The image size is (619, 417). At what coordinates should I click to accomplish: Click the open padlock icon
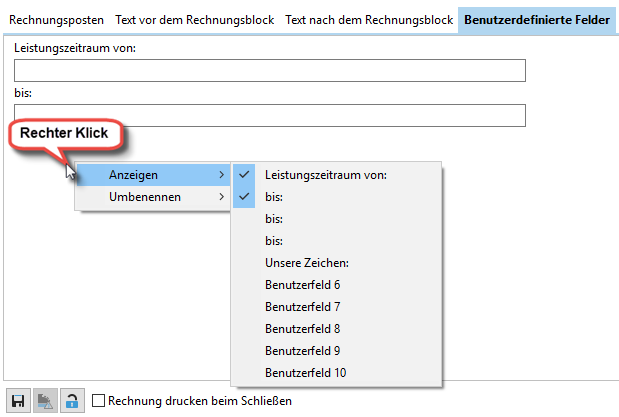[x=71, y=401]
